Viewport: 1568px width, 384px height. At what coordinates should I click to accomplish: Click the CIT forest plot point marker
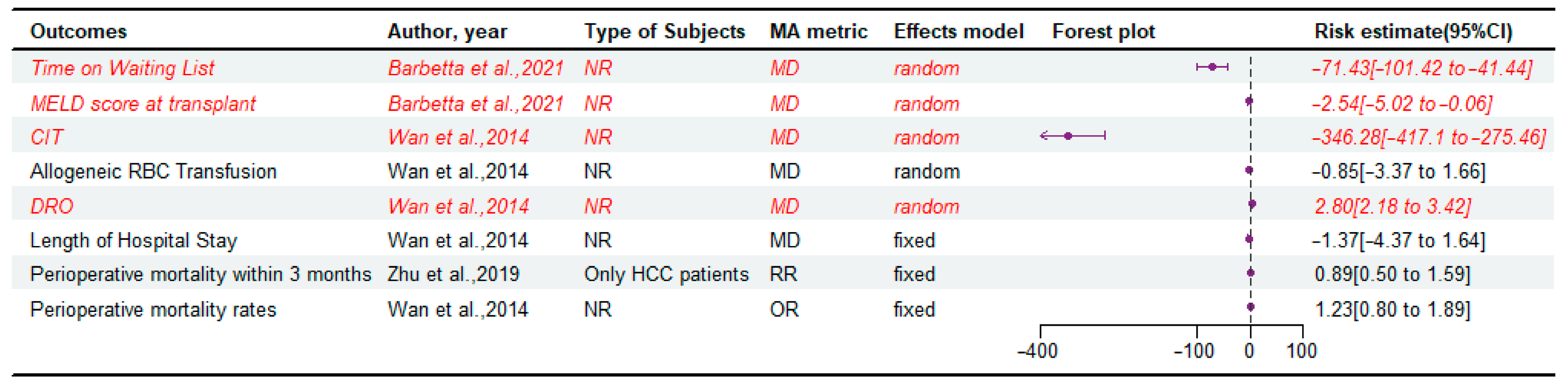pyautogui.click(x=1068, y=136)
